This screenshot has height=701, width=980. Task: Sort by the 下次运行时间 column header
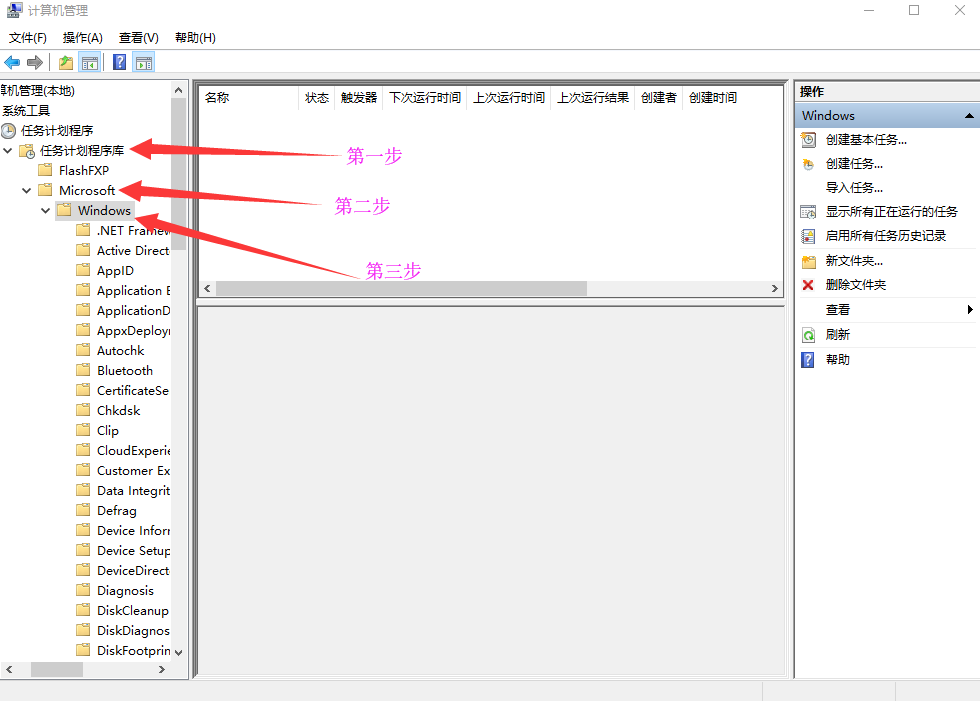point(424,98)
